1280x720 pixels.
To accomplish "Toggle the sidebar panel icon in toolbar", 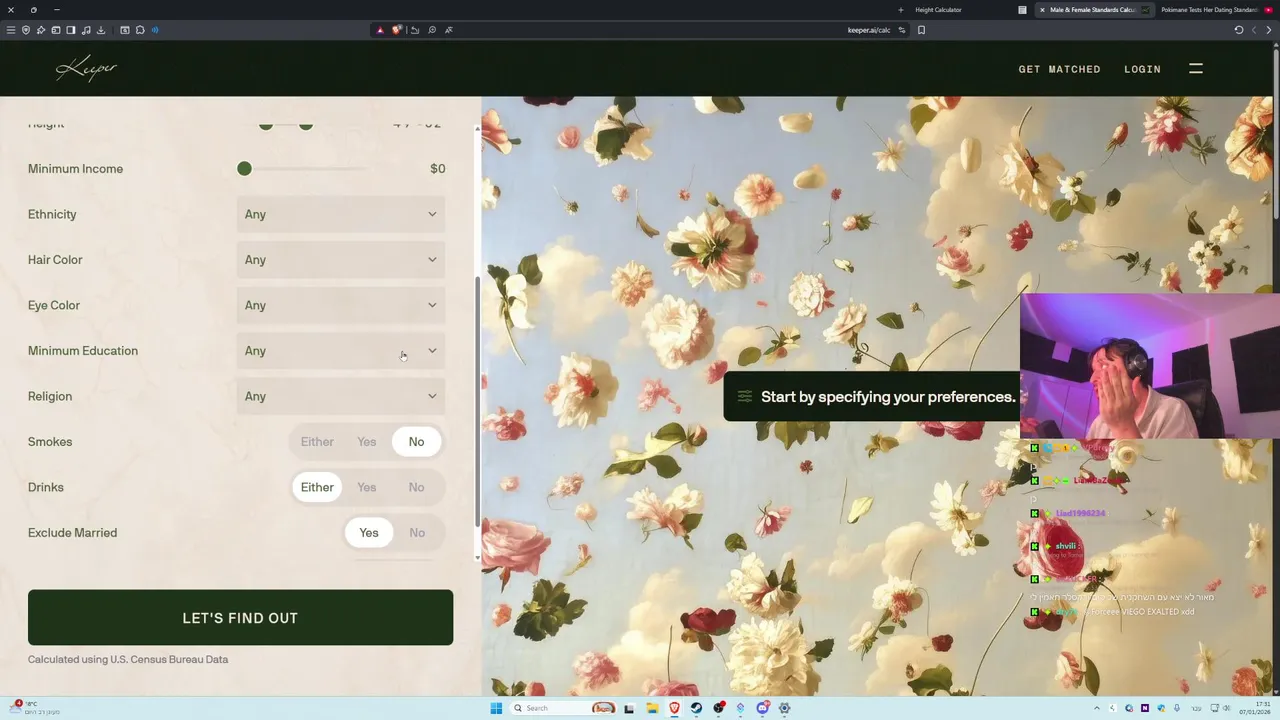I will (71, 30).
